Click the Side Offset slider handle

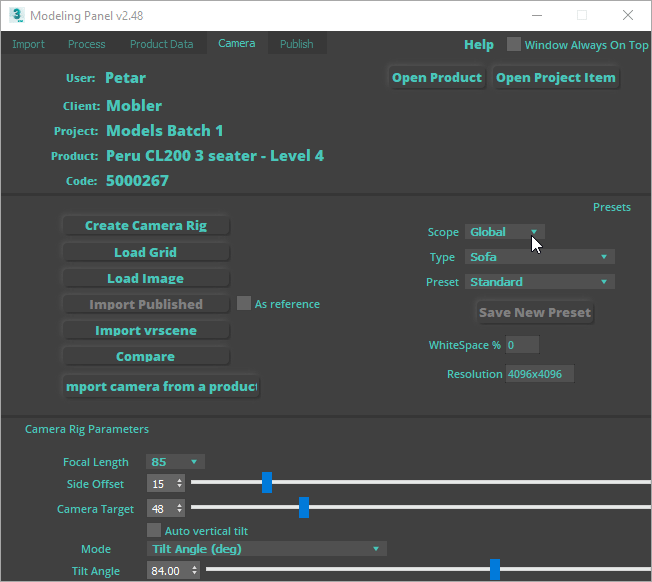coord(267,483)
